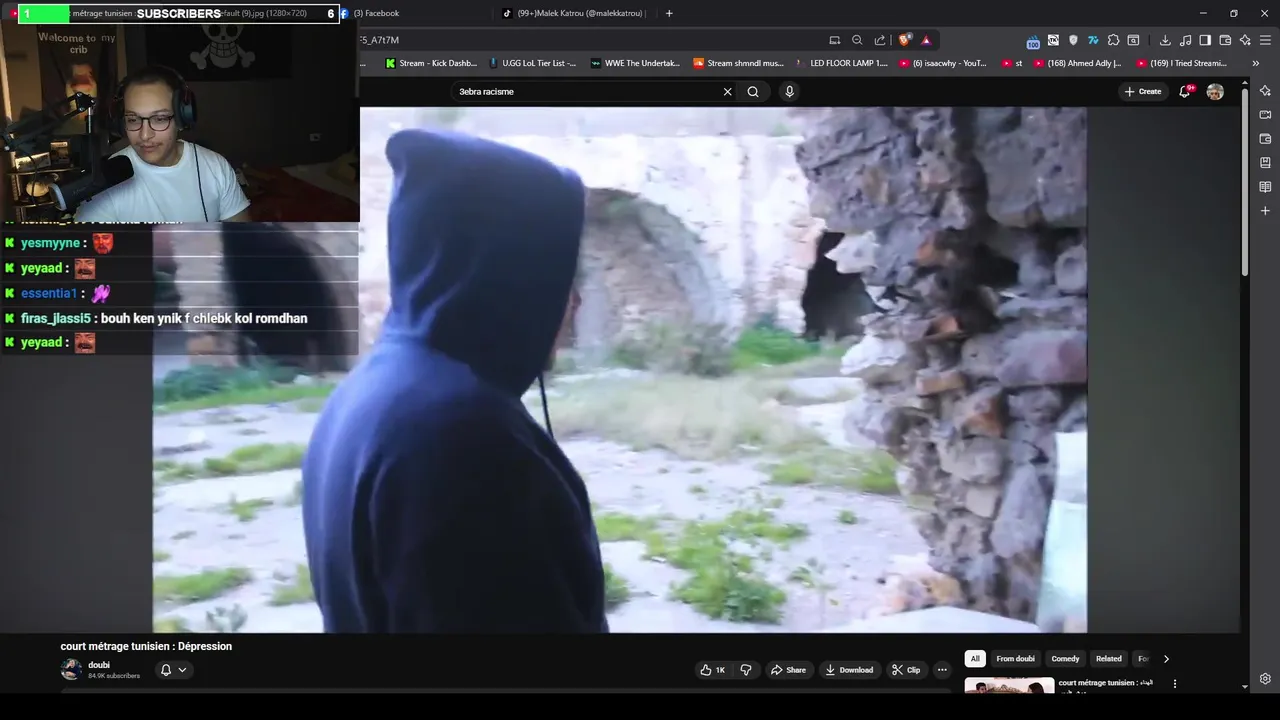The height and width of the screenshot is (720, 1280).
Task: Click the page vertical scrollbar
Action: (x=1245, y=180)
